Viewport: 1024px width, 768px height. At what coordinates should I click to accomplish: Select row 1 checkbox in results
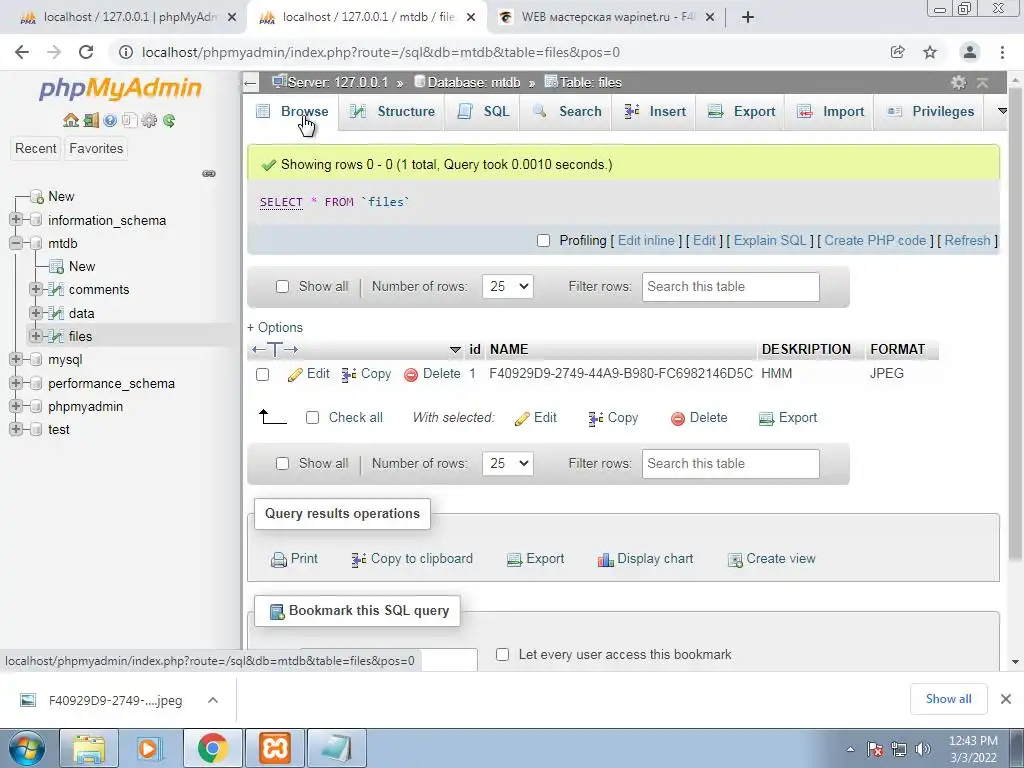tap(263, 374)
